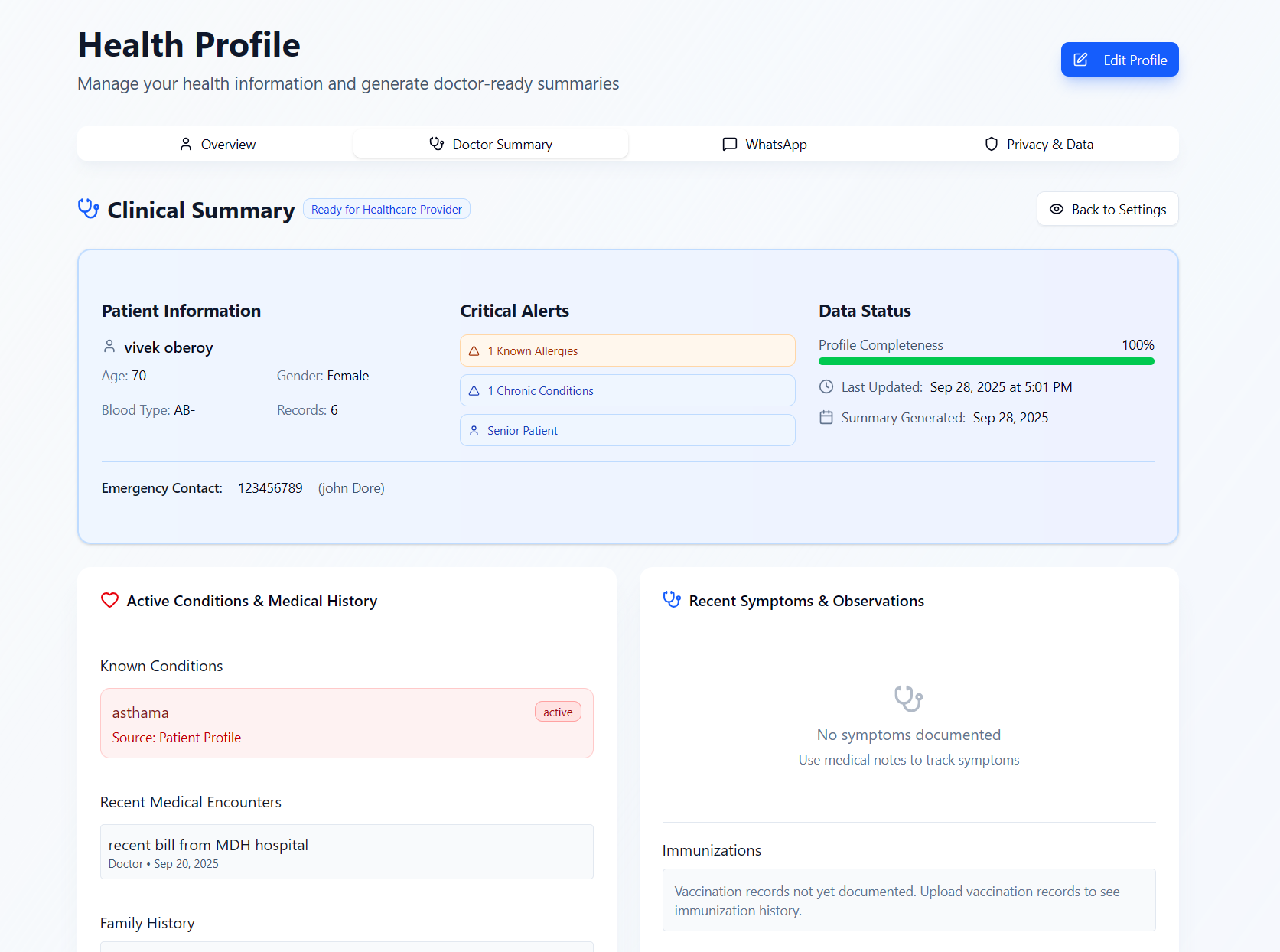1280x952 pixels.
Task: Click the Gender: Female text
Action: (323, 376)
